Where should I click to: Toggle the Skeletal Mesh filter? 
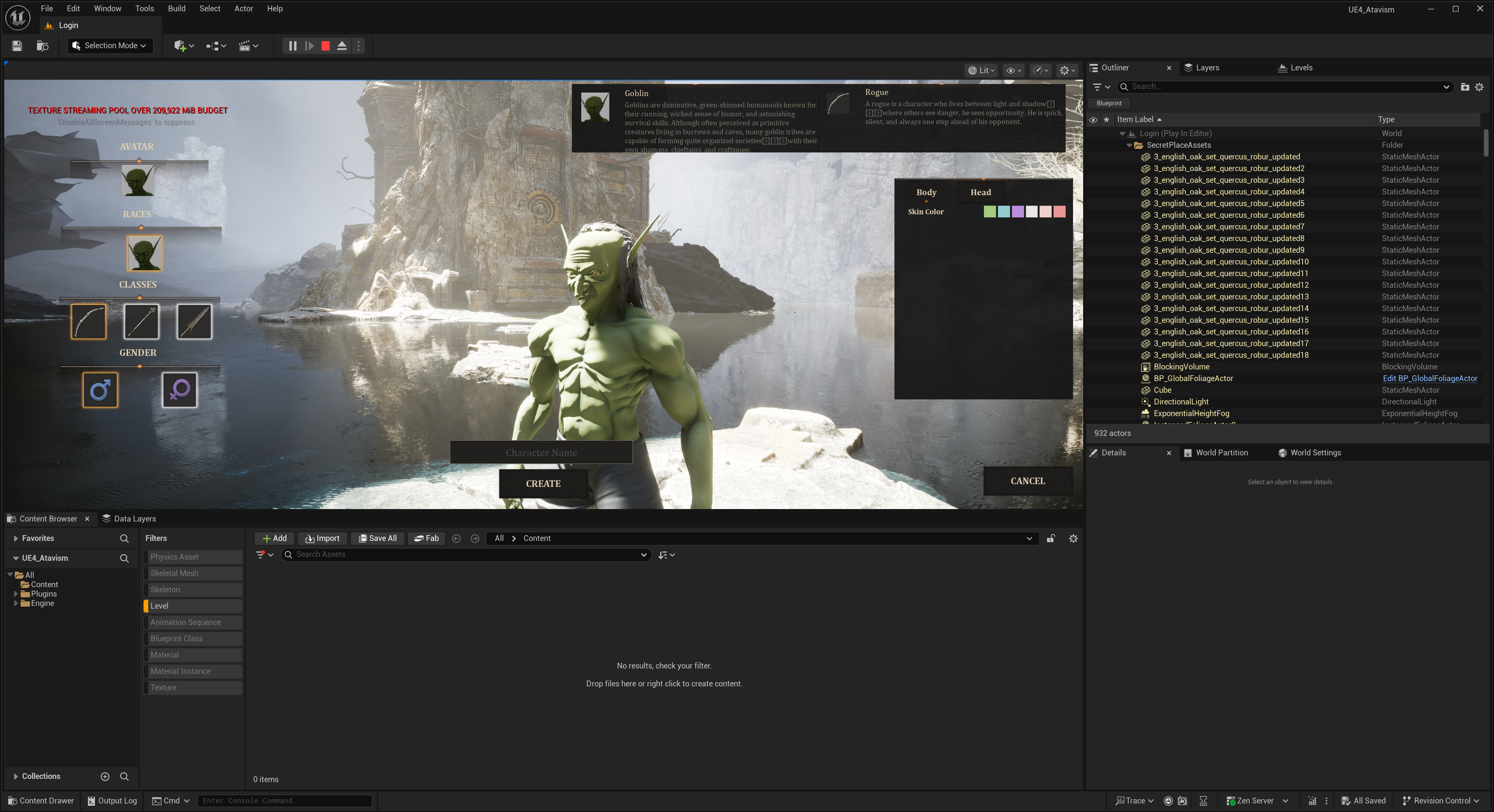pos(193,573)
